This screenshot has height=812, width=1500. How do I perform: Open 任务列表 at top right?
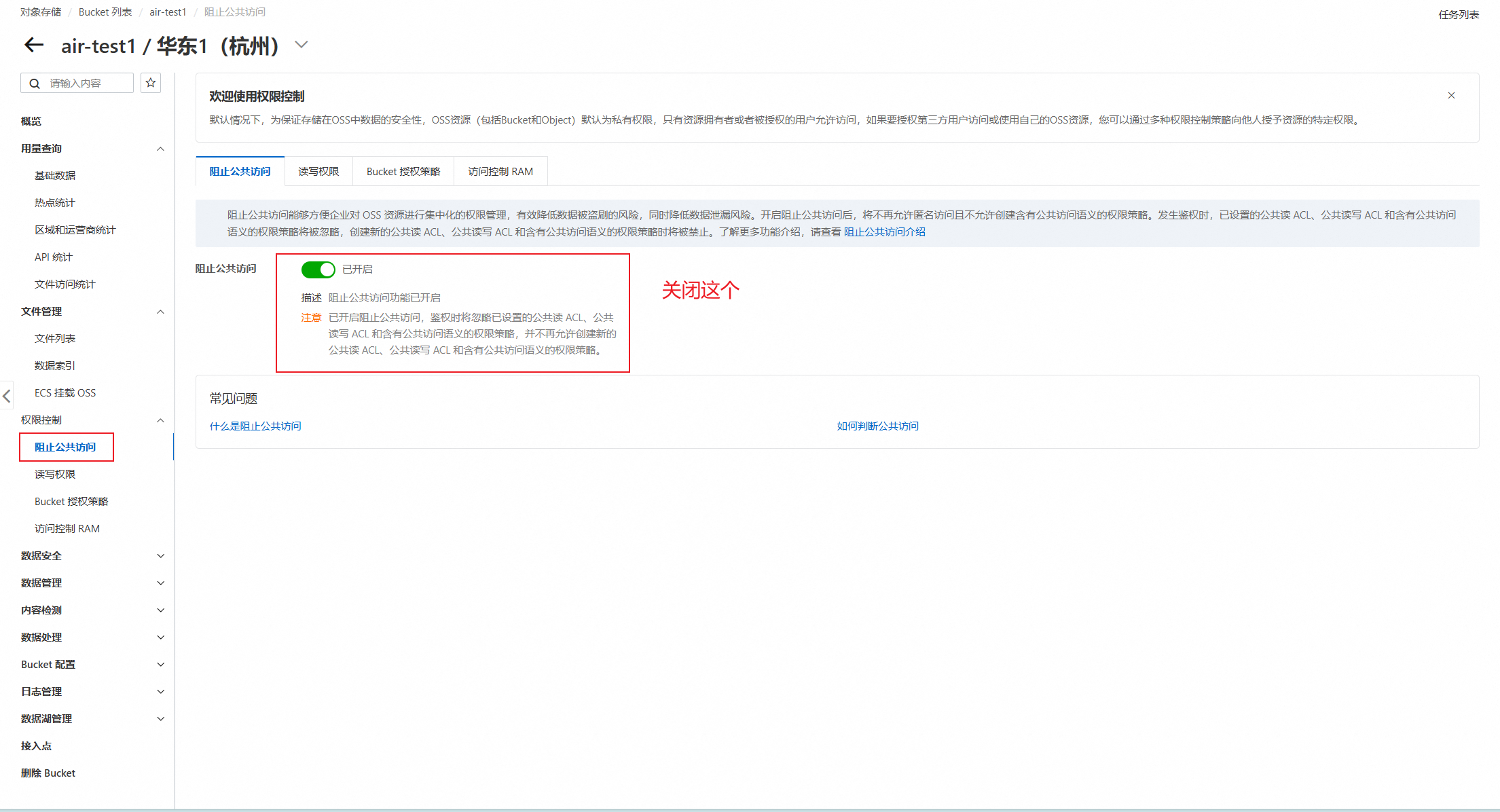pos(1459,15)
